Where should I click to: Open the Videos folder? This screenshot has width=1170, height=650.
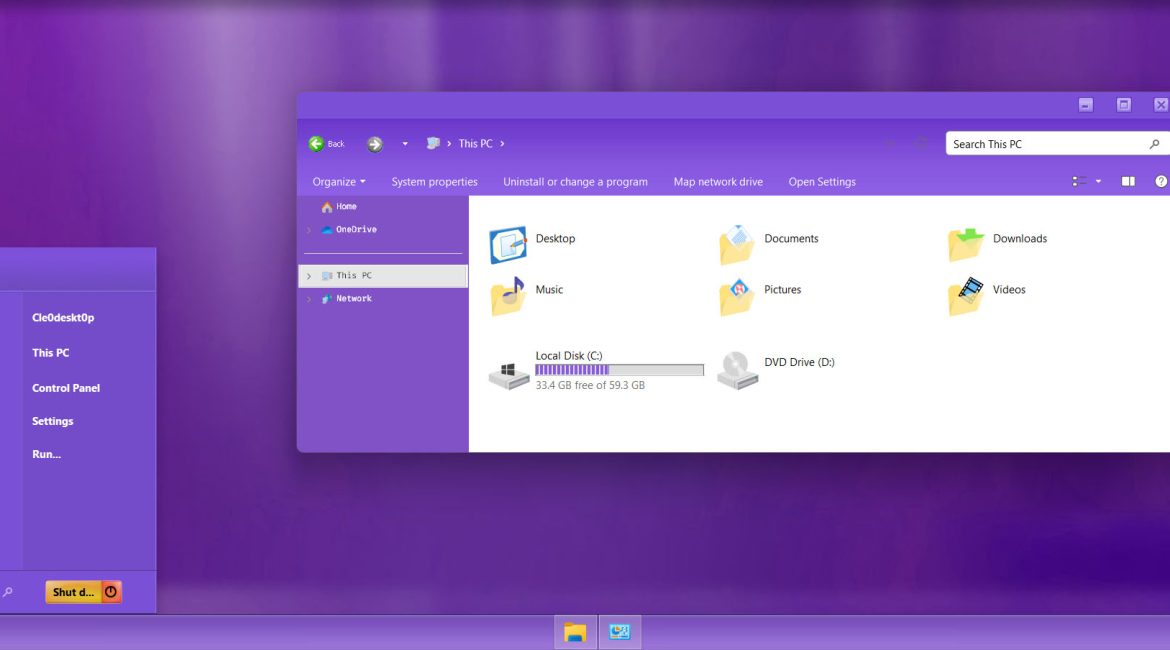click(x=966, y=296)
